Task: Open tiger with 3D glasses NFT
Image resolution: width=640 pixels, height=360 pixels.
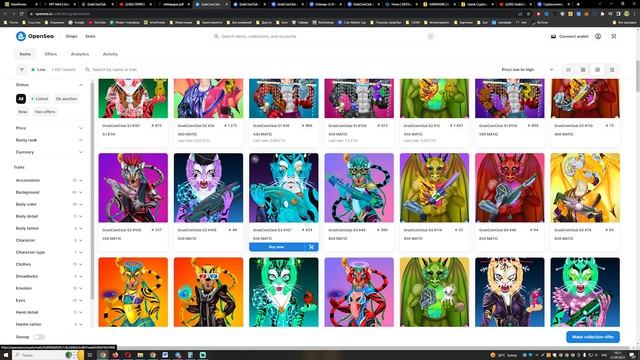Action: pos(208,292)
